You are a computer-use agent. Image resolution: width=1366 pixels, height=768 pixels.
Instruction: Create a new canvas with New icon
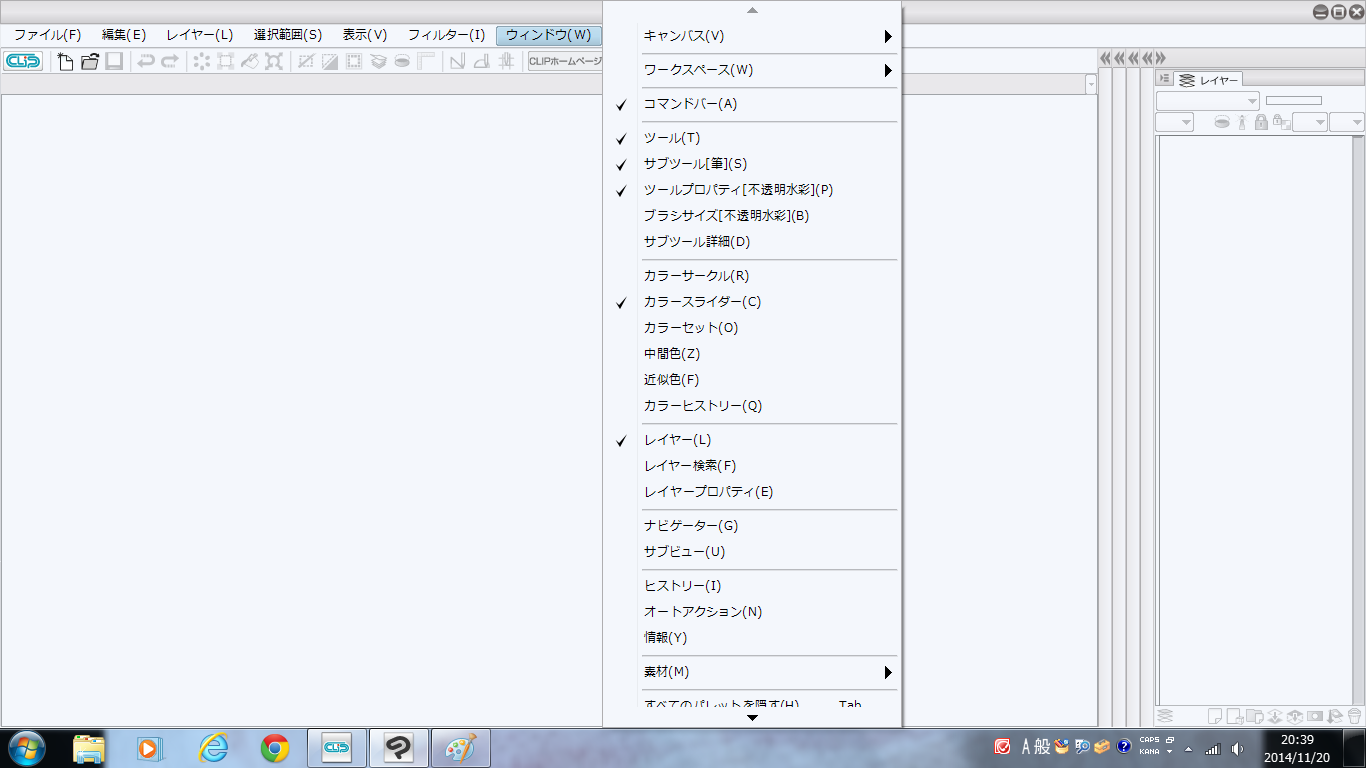pyautogui.click(x=66, y=61)
